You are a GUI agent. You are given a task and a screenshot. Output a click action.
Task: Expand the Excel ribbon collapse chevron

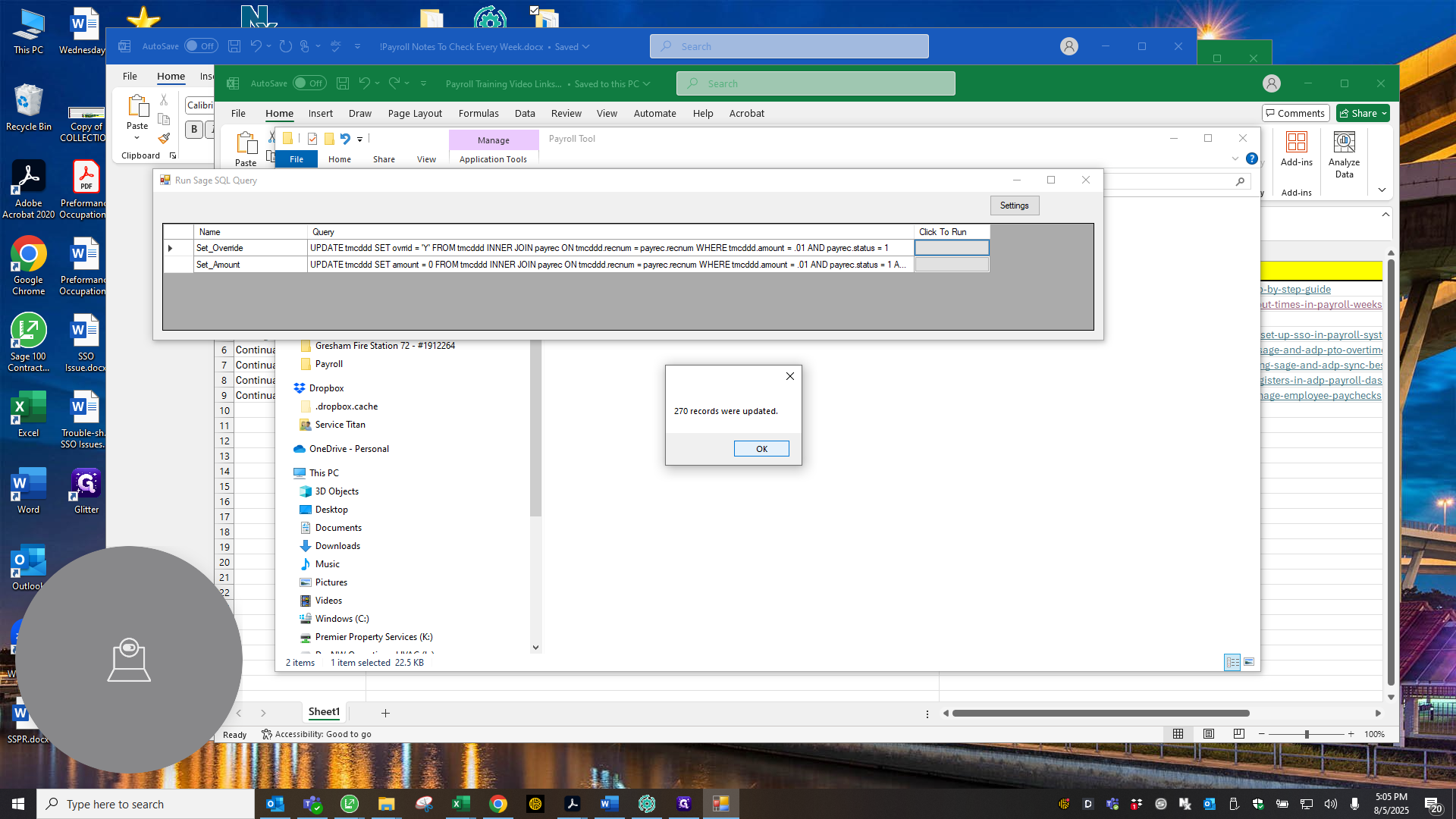click(x=1382, y=190)
